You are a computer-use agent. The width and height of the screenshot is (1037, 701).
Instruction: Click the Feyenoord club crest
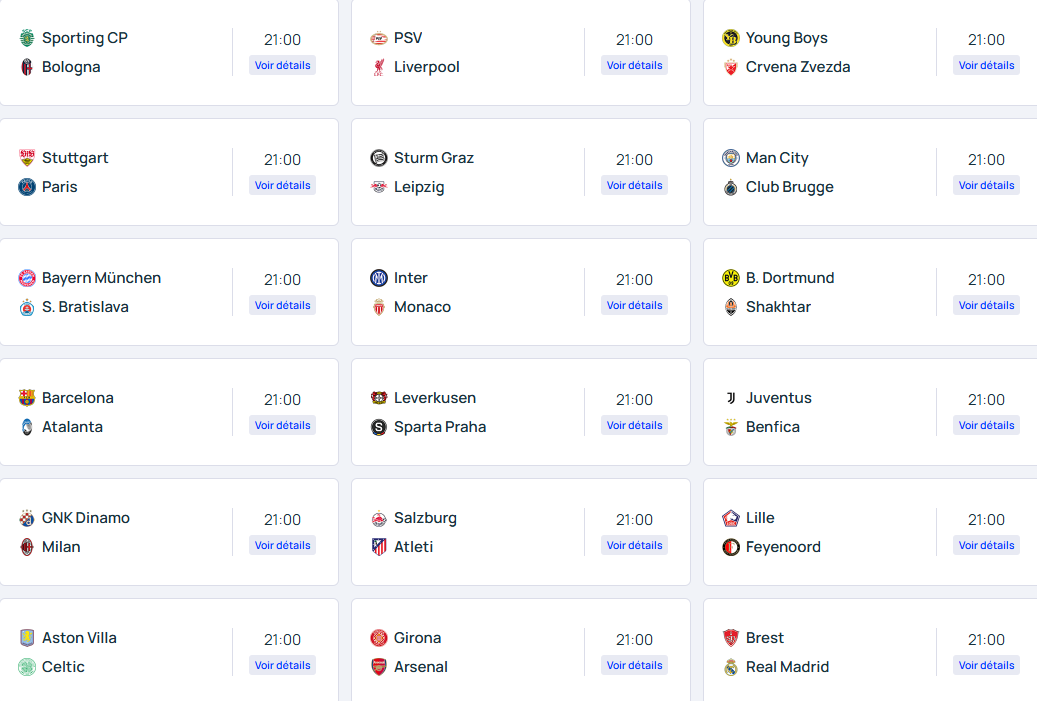point(731,547)
